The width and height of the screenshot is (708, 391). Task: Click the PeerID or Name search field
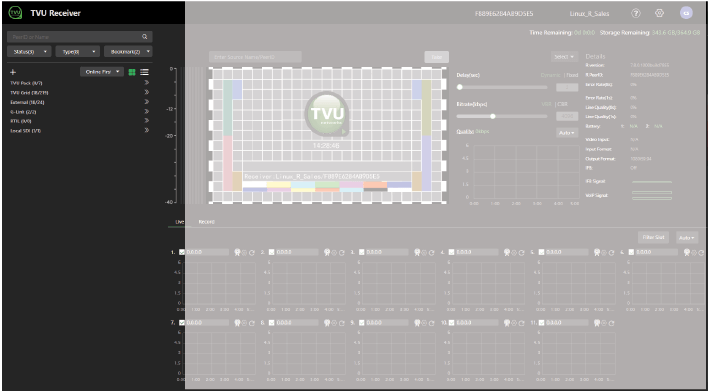tap(80, 37)
